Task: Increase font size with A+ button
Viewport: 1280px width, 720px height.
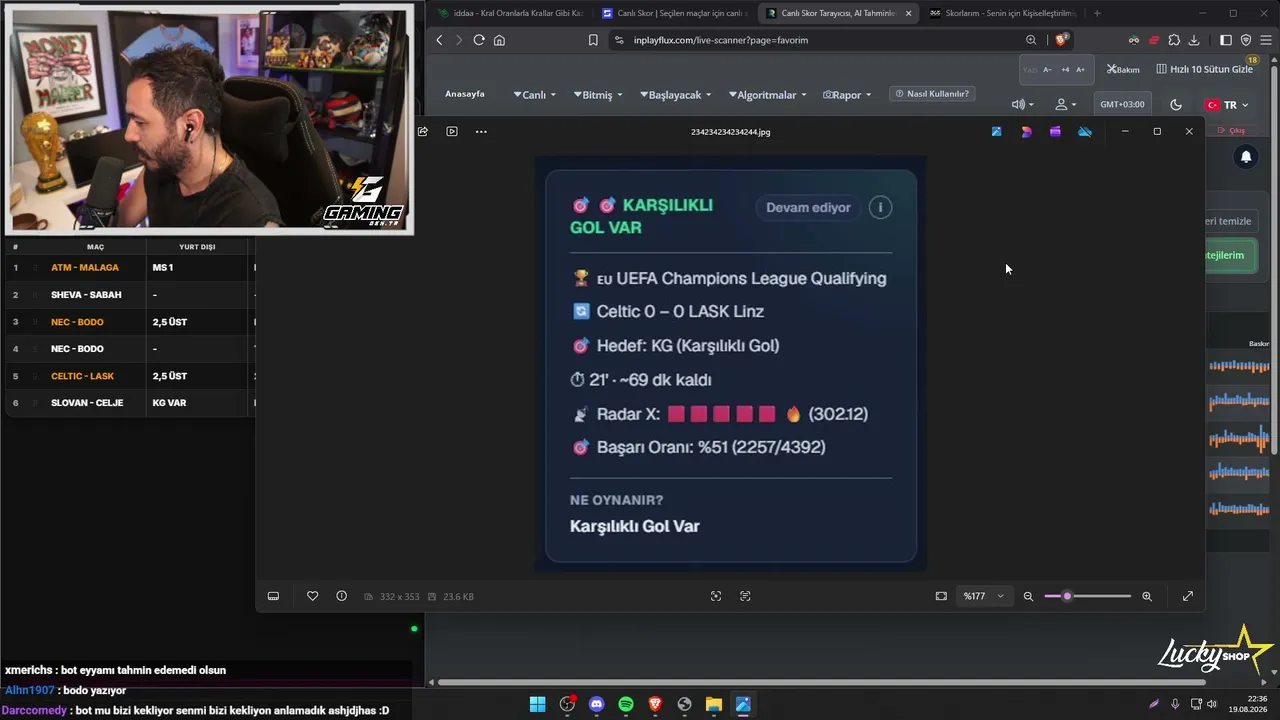Action: (1080, 70)
